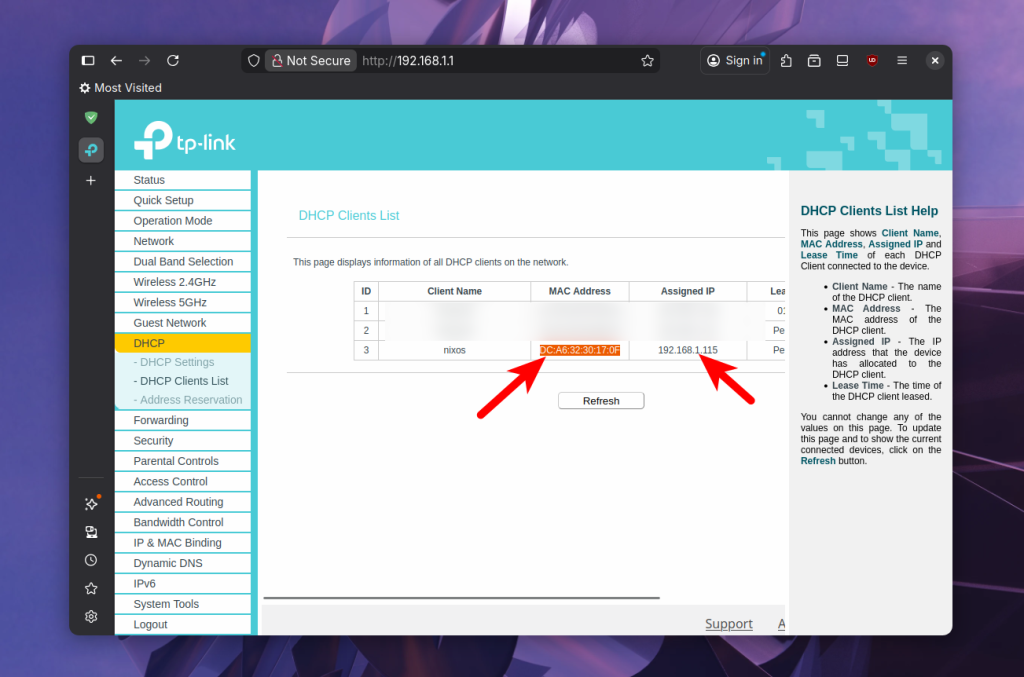
Task: Bookmark this page with star icon
Action: point(648,61)
